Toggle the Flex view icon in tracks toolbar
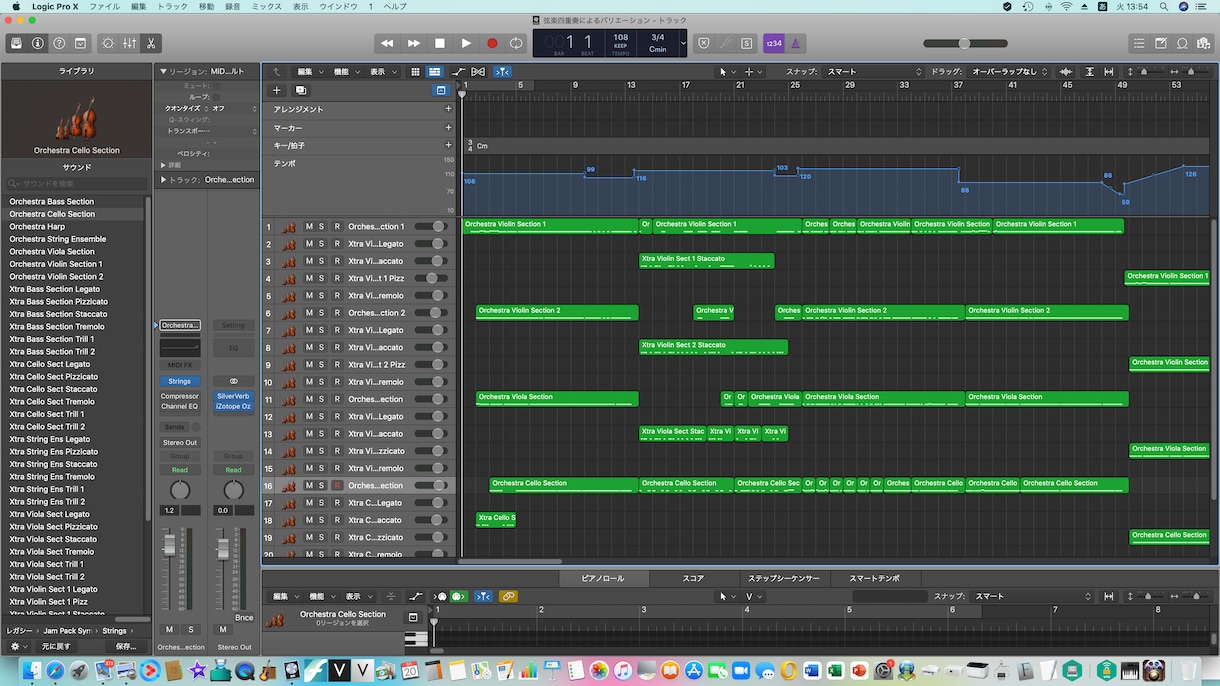The image size is (1220, 686). coord(478,72)
